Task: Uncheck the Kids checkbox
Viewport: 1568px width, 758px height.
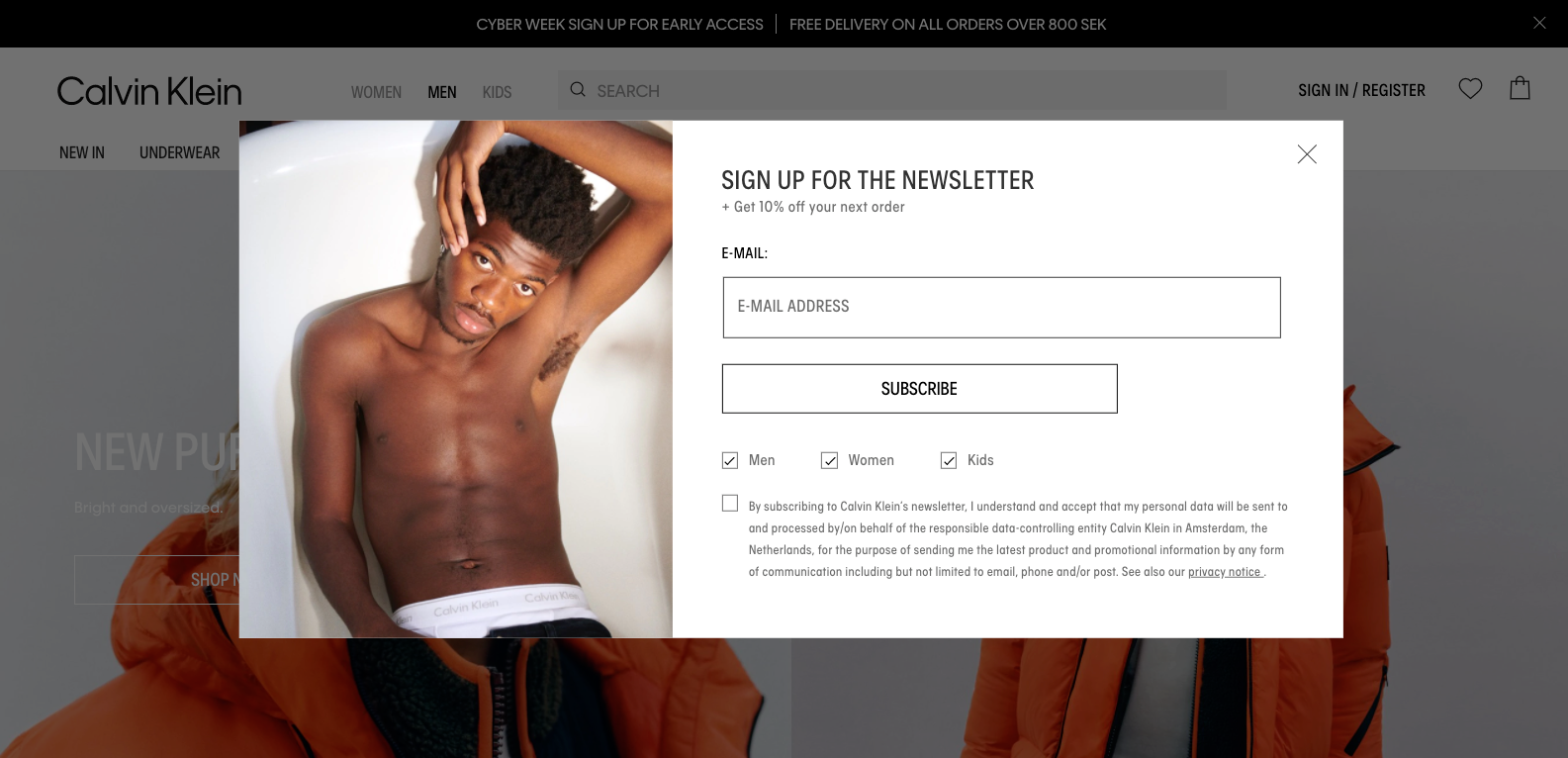Action: 949,460
